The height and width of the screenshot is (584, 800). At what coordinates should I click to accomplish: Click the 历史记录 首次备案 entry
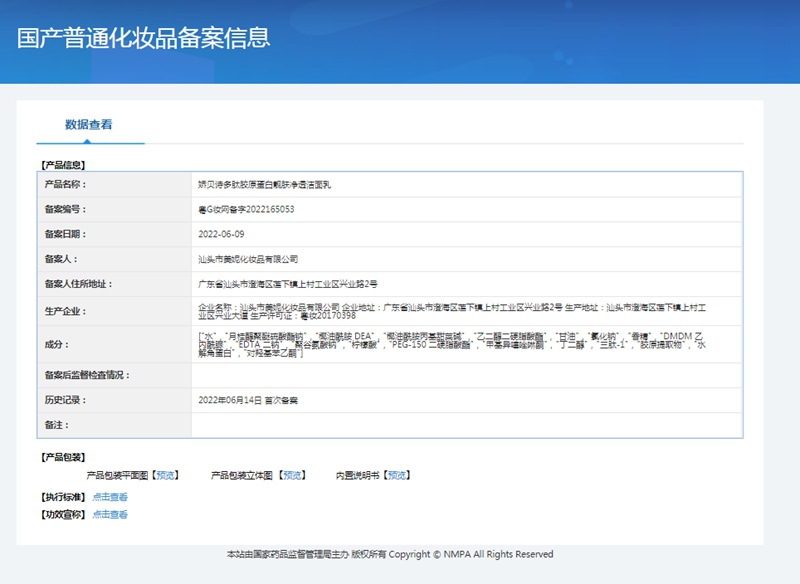(x=248, y=400)
